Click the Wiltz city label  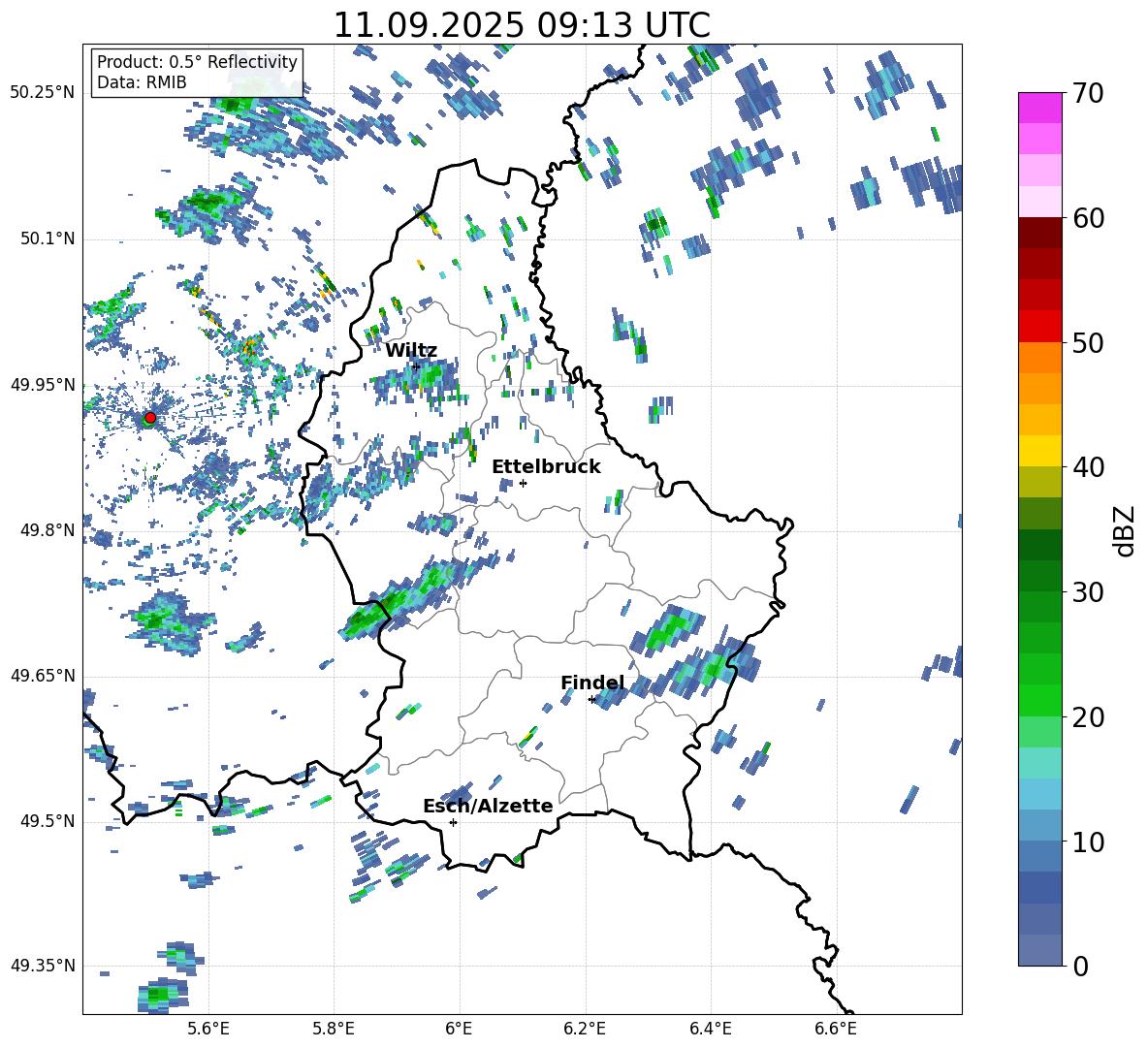point(411,351)
